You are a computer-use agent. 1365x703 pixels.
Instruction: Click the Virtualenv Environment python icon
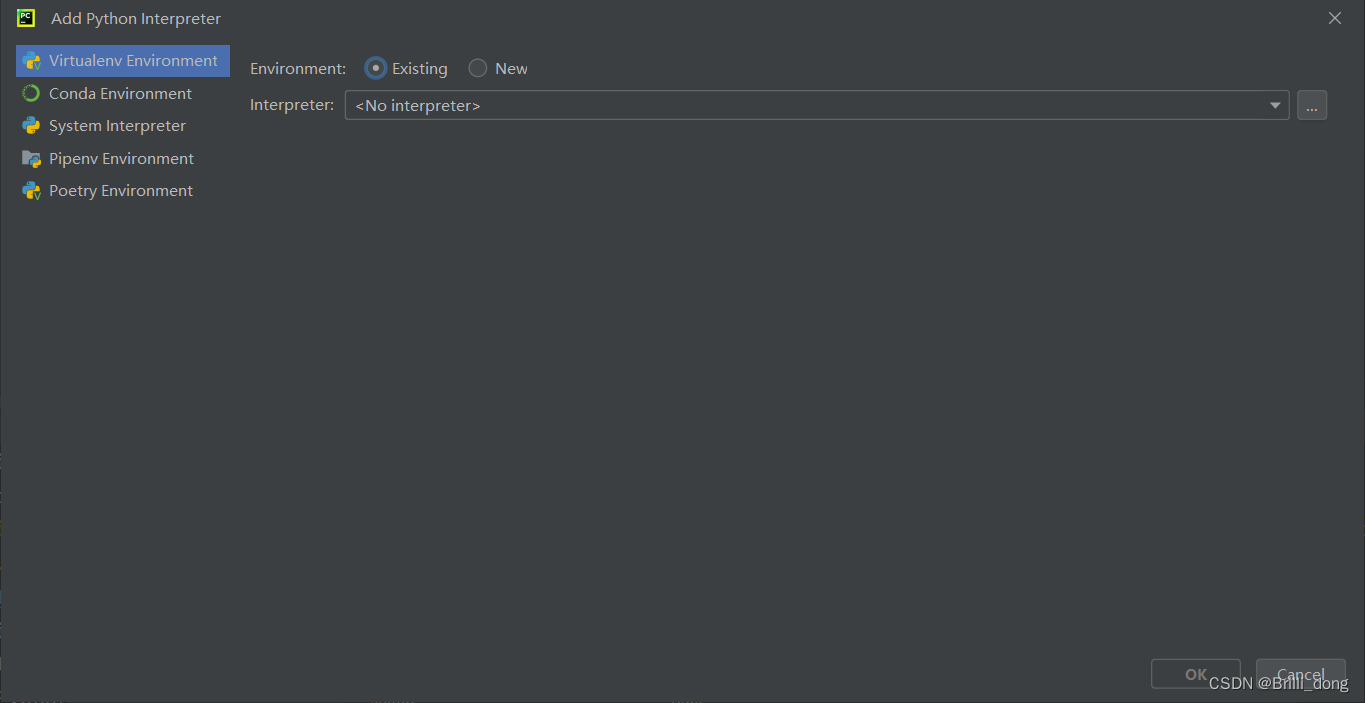click(x=31, y=61)
